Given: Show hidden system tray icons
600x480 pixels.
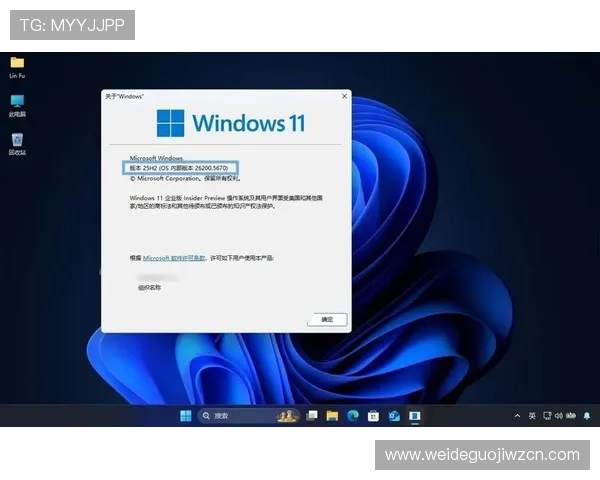Looking at the screenshot, I should [x=517, y=416].
